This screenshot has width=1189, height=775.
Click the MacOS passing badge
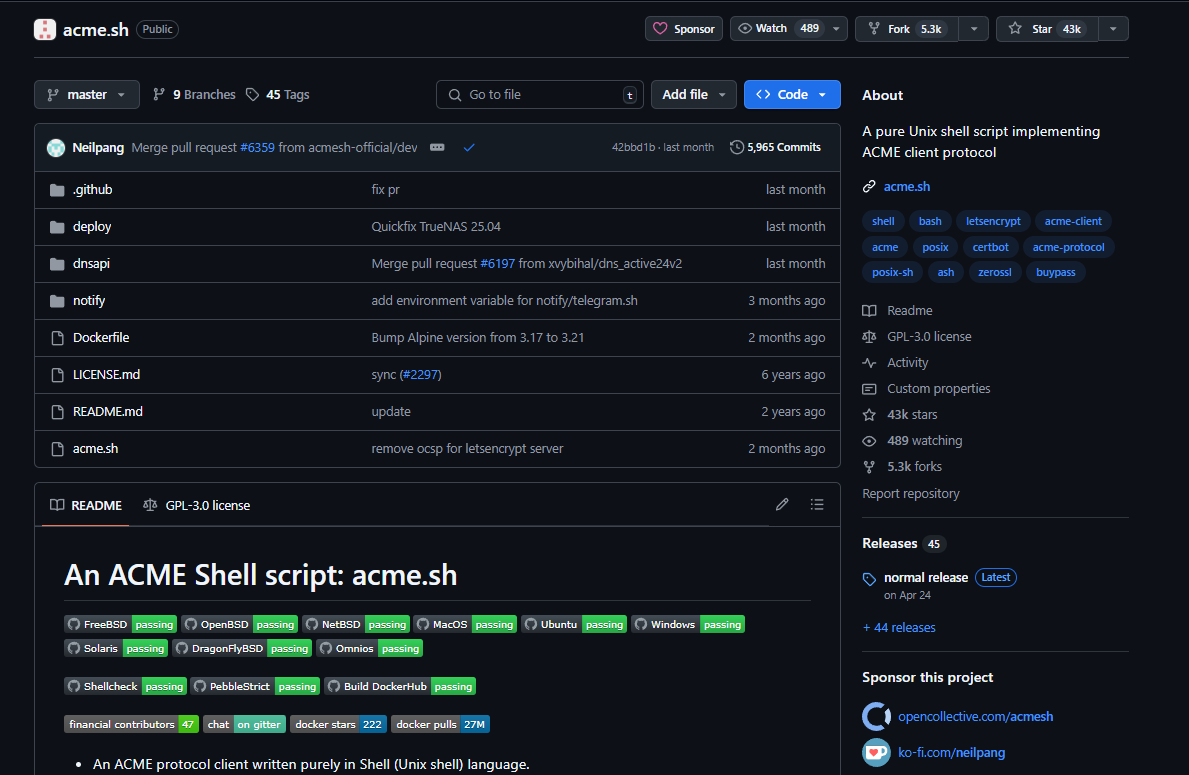(465, 624)
